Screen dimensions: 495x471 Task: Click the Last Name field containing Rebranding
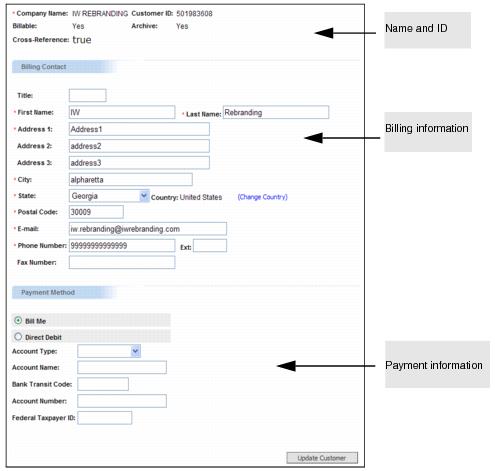(276, 112)
